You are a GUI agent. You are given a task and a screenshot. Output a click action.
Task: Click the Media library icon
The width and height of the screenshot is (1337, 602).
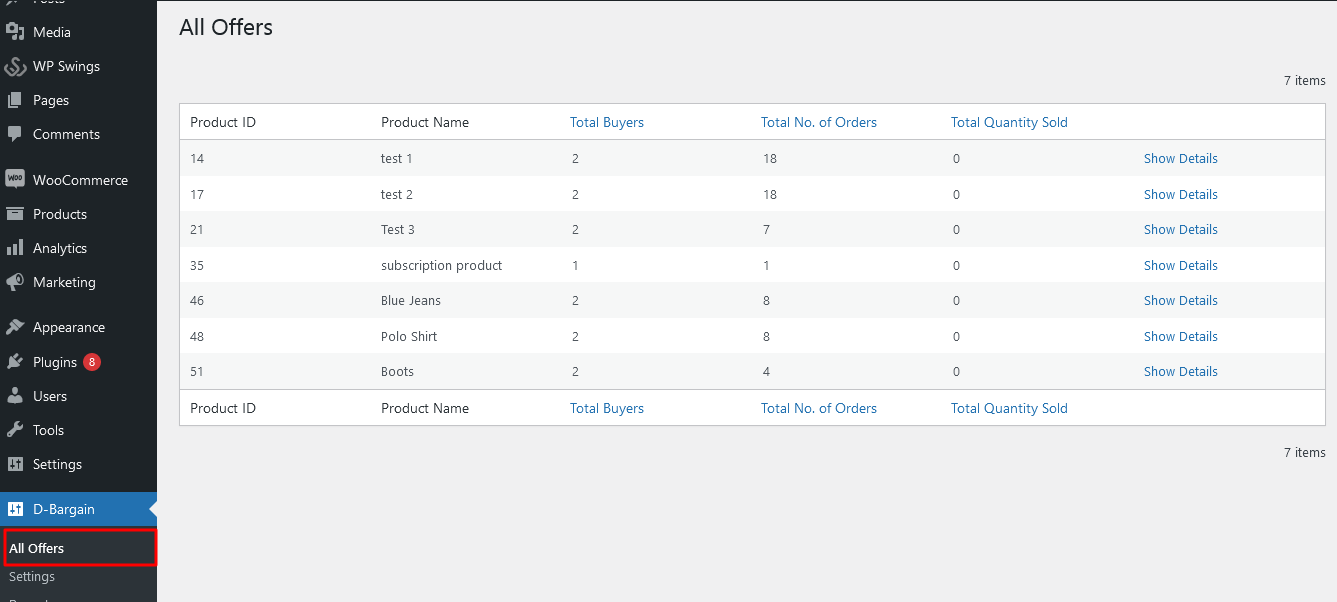click(x=17, y=31)
